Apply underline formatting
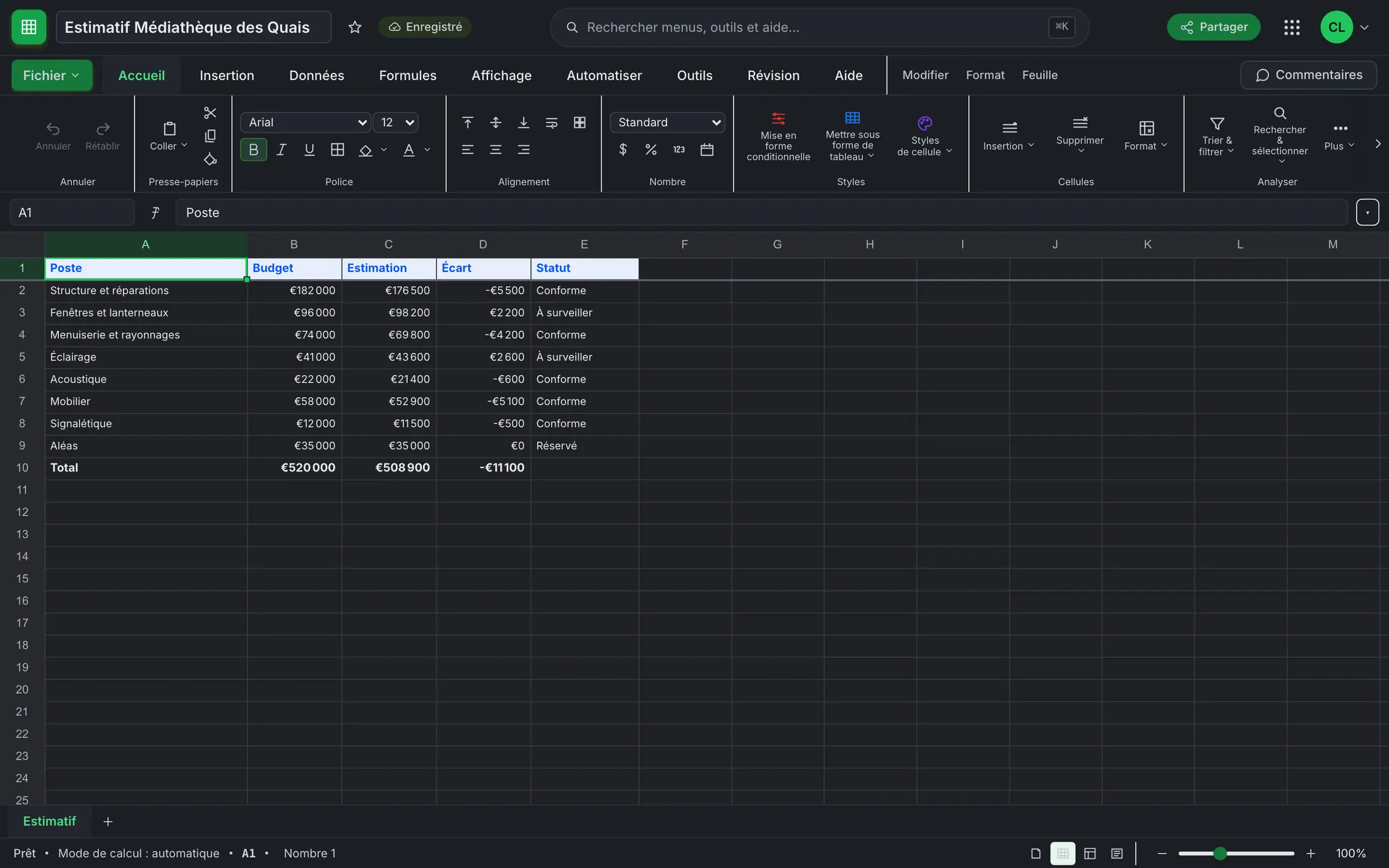1389x868 pixels. (x=309, y=150)
